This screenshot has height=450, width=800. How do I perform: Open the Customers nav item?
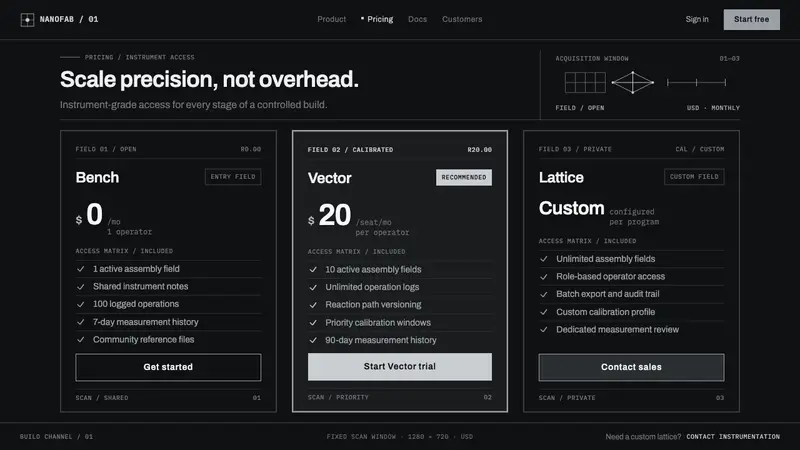(x=462, y=19)
